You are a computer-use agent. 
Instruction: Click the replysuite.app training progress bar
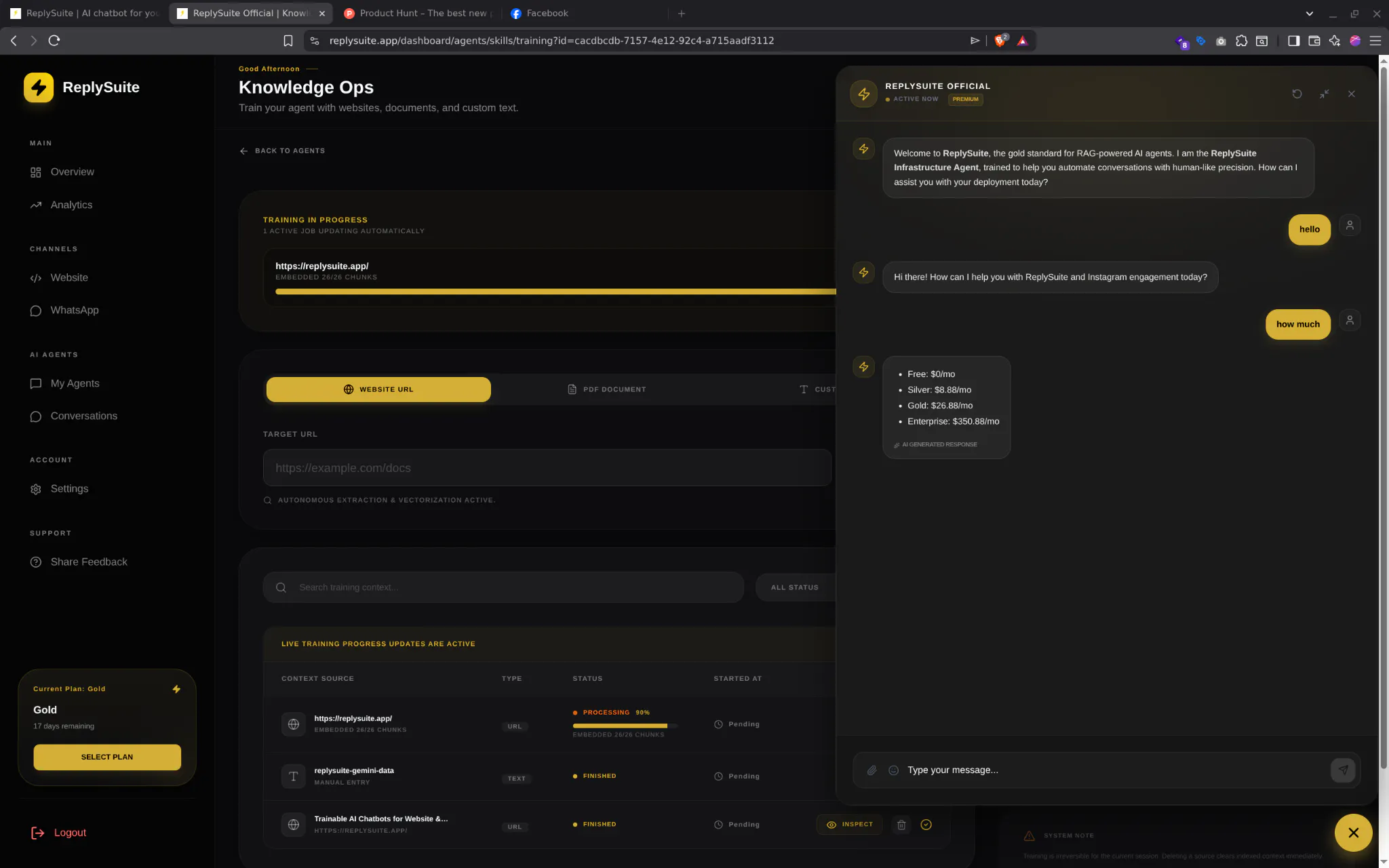(x=555, y=292)
